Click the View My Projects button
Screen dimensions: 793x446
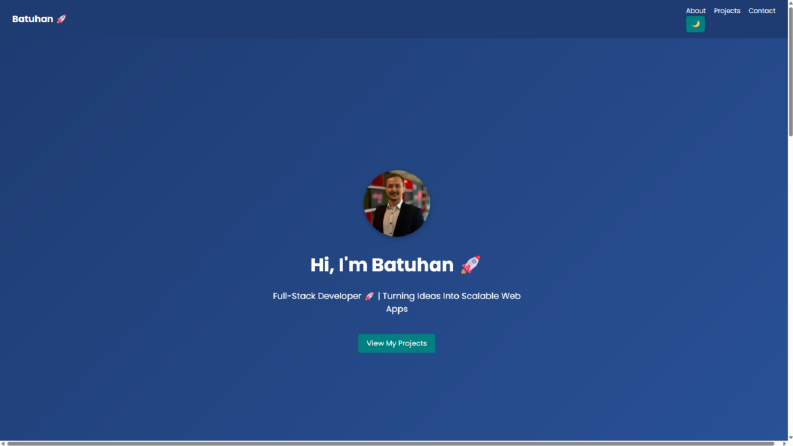pos(396,343)
